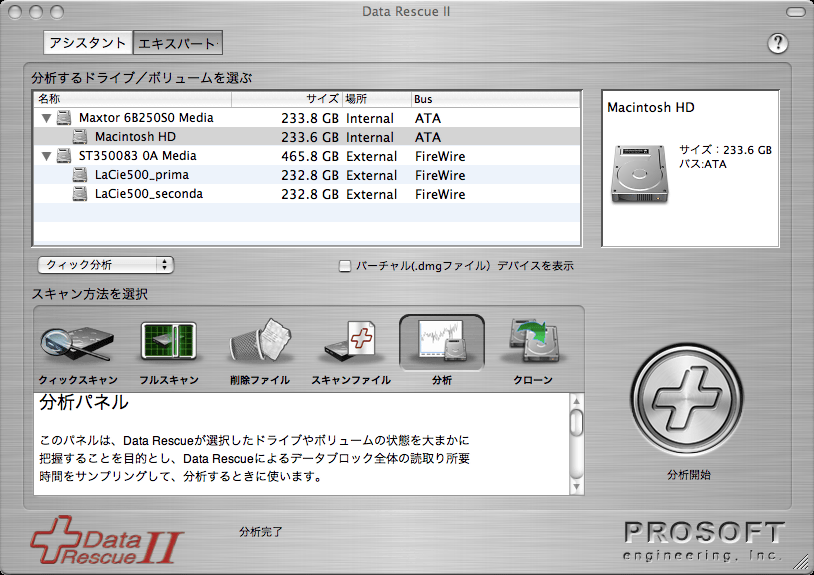
Task: Open the クイック分析 popup menu
Action: (105, 265)
